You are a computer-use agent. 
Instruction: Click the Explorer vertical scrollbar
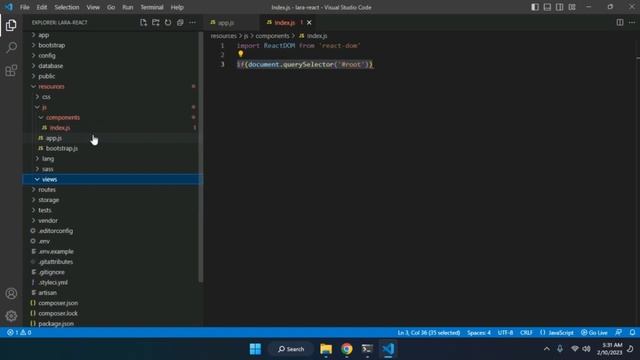[200, 157]
